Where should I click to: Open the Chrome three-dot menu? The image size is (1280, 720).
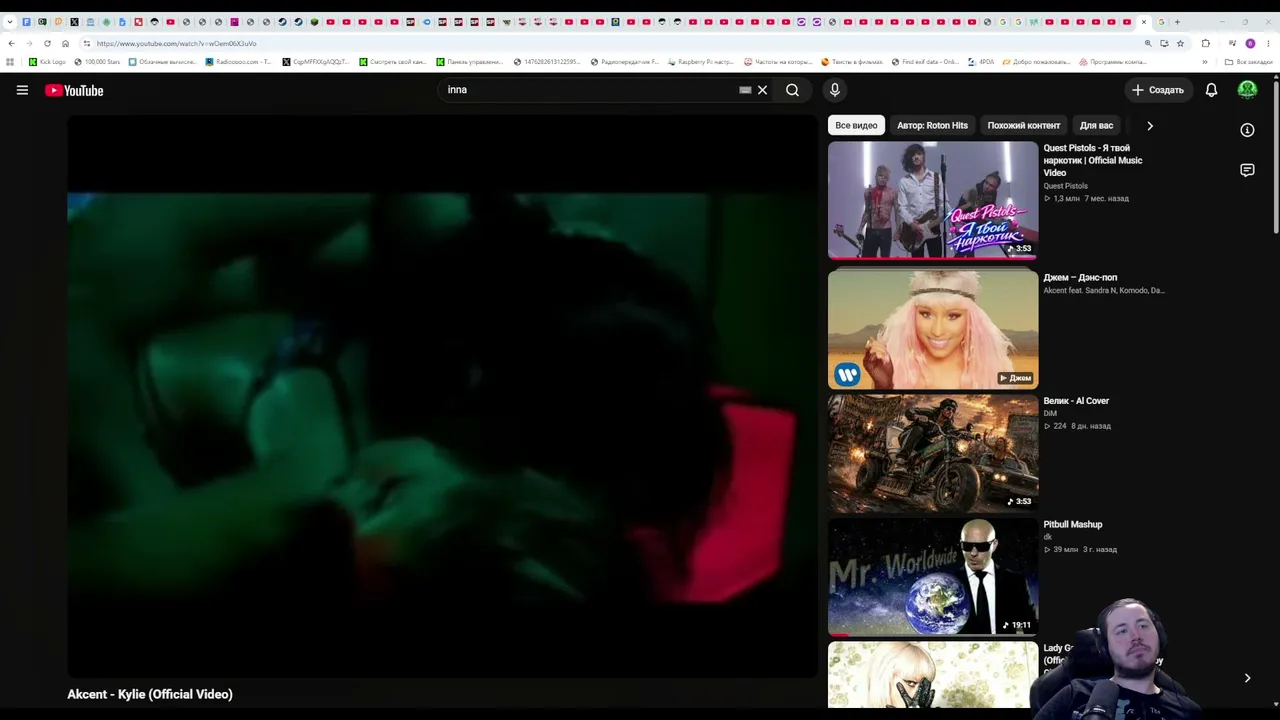click(1268, 43)
